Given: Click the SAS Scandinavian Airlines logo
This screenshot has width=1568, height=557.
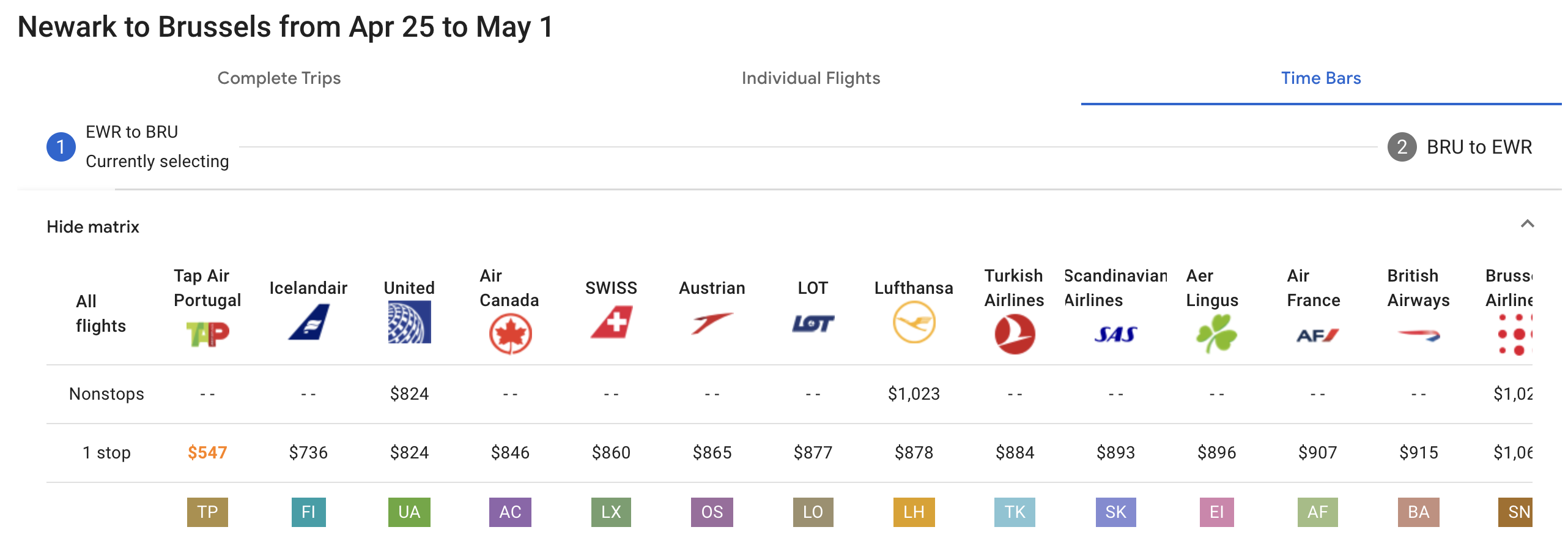Looking at the screenshot, I should coord(1115,334).
